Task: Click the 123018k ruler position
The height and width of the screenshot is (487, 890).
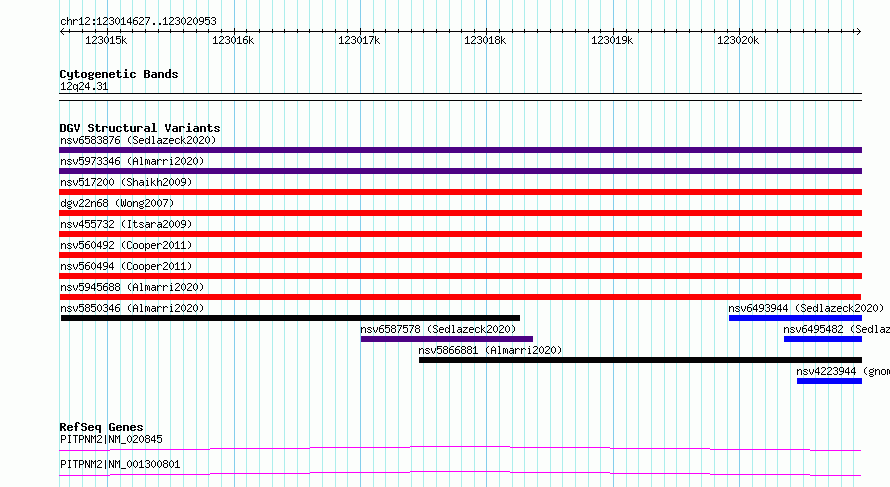Action: [485, 40]
